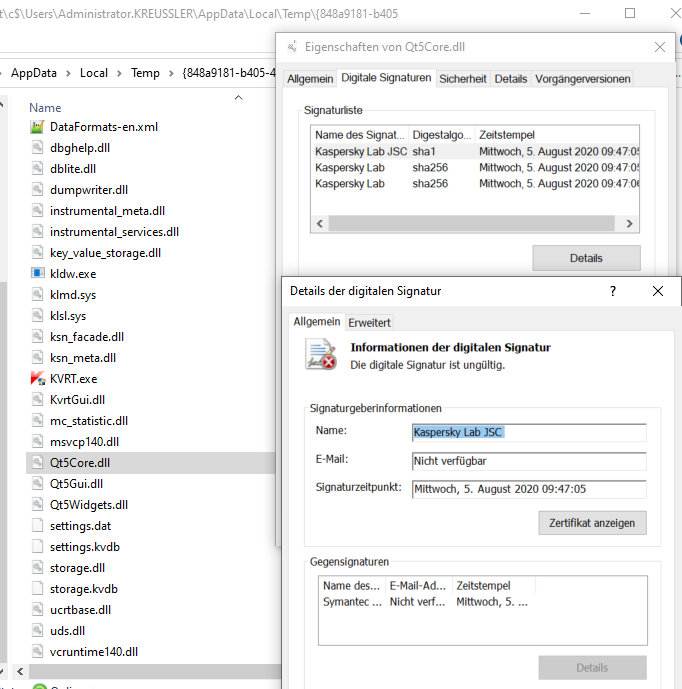Click Temp in the breadcrumb path
Viewport: 682px width, 689px height.
tap(145, 73)
